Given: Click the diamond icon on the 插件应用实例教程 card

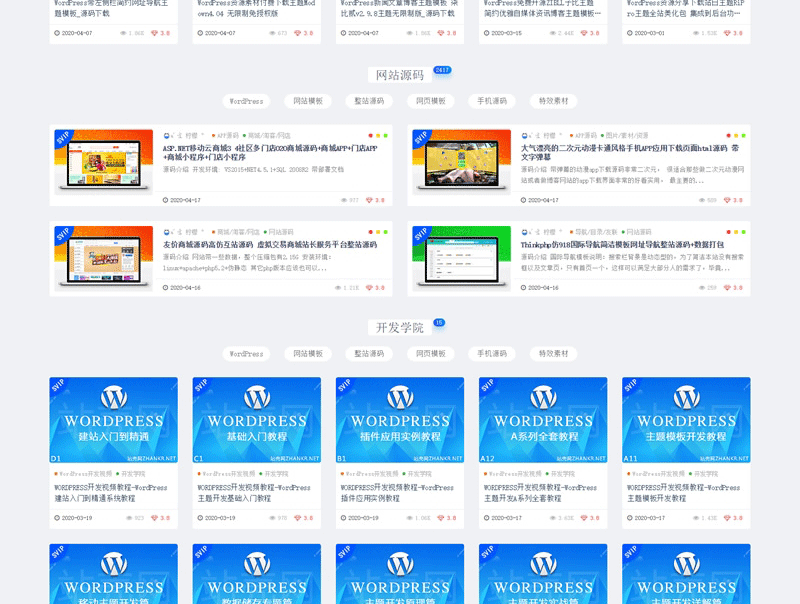Looking at the screenshot, I should tap(441, 518).
